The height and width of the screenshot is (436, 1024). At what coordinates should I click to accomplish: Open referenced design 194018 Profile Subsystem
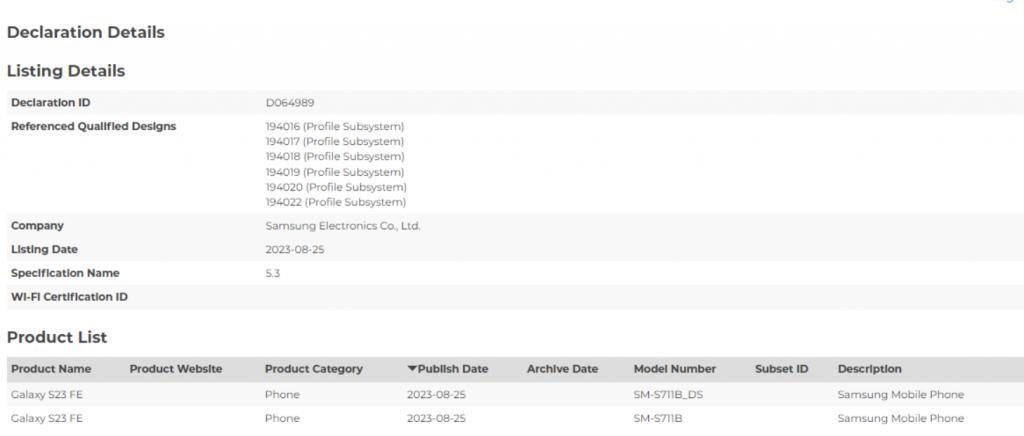[335, 157]
